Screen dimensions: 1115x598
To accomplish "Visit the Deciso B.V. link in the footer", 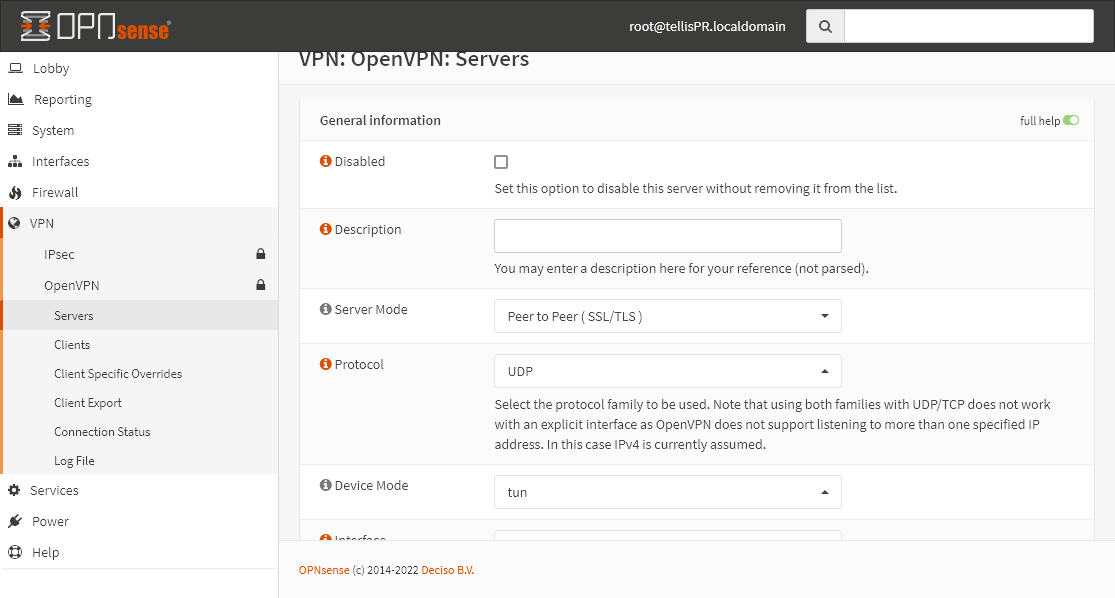I will click(445, 569).
